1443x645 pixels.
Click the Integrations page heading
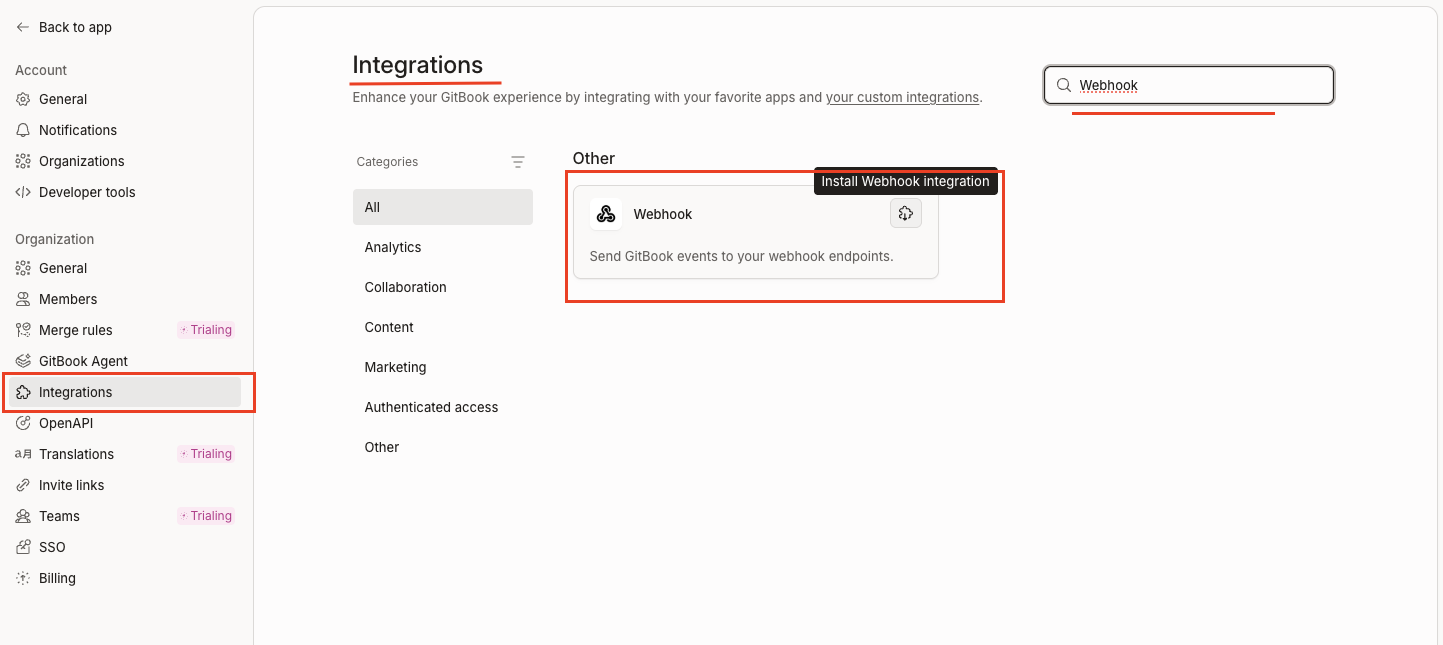tap(418, 65)
